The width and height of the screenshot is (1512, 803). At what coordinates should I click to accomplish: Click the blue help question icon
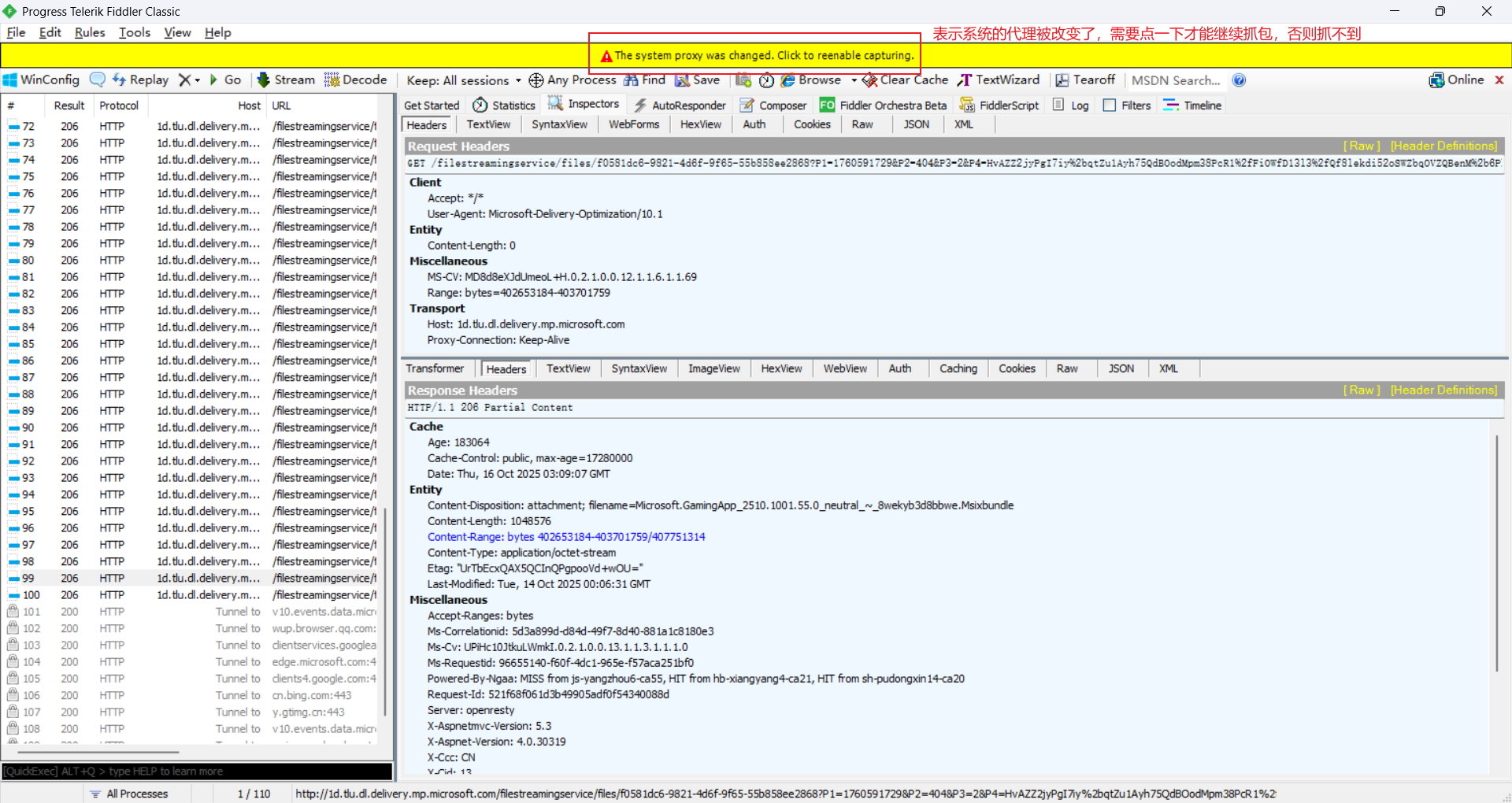pyautogui.click(x=1239, y=80)
